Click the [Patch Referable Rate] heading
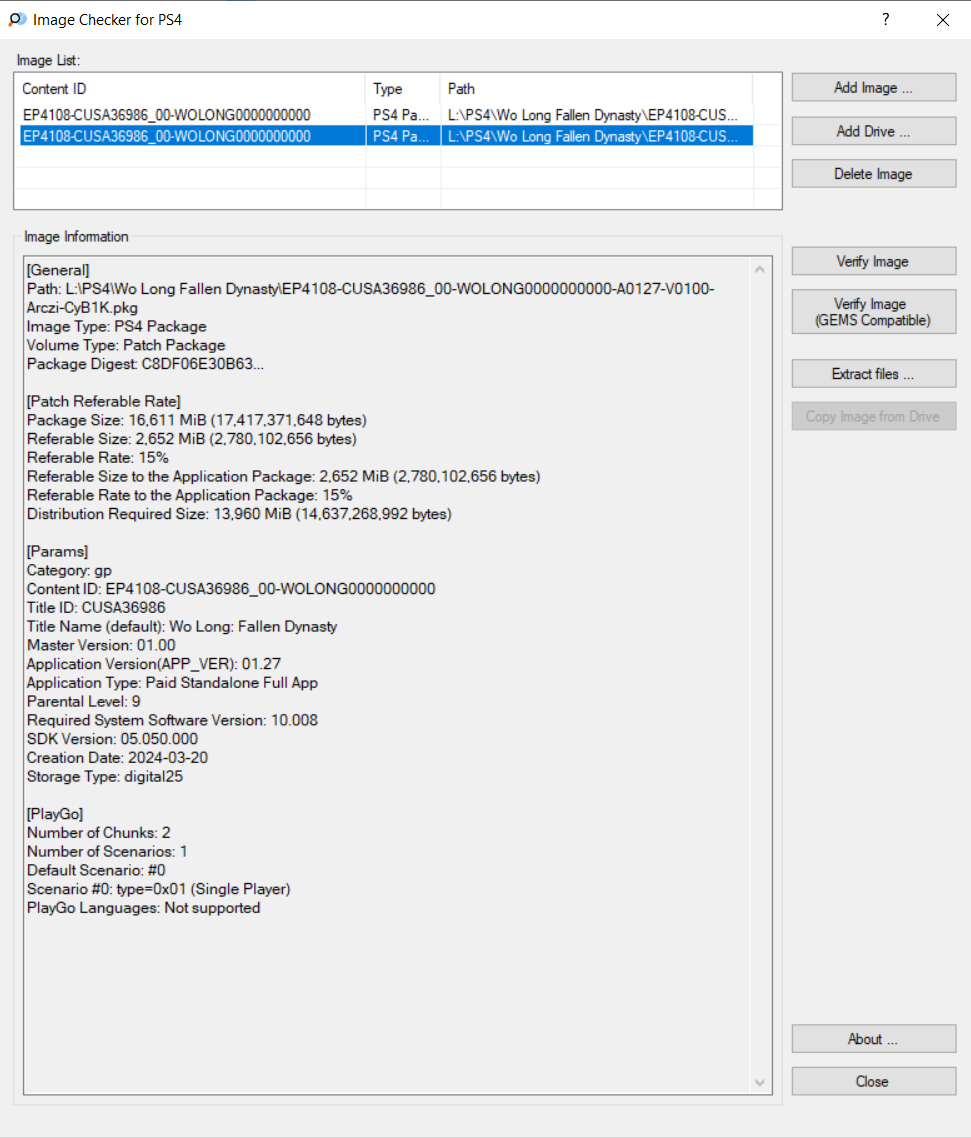The image size is (971, 1138). click(104, 401)
